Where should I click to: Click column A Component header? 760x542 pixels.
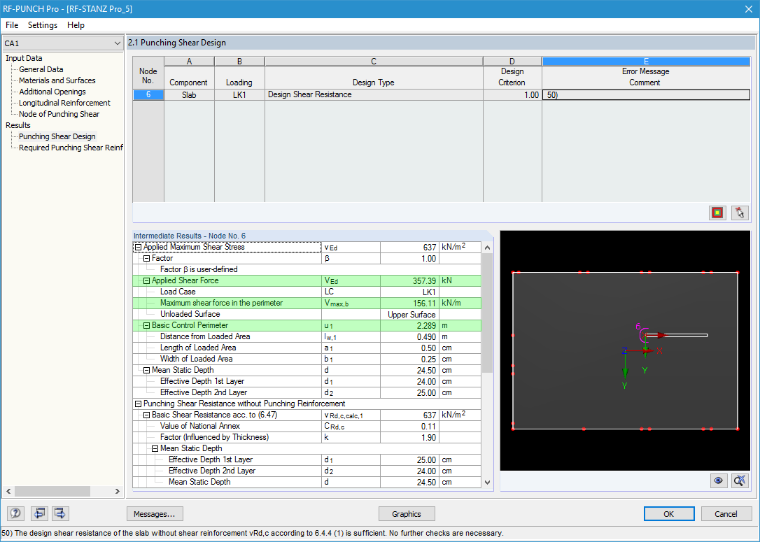pos(189,73)
